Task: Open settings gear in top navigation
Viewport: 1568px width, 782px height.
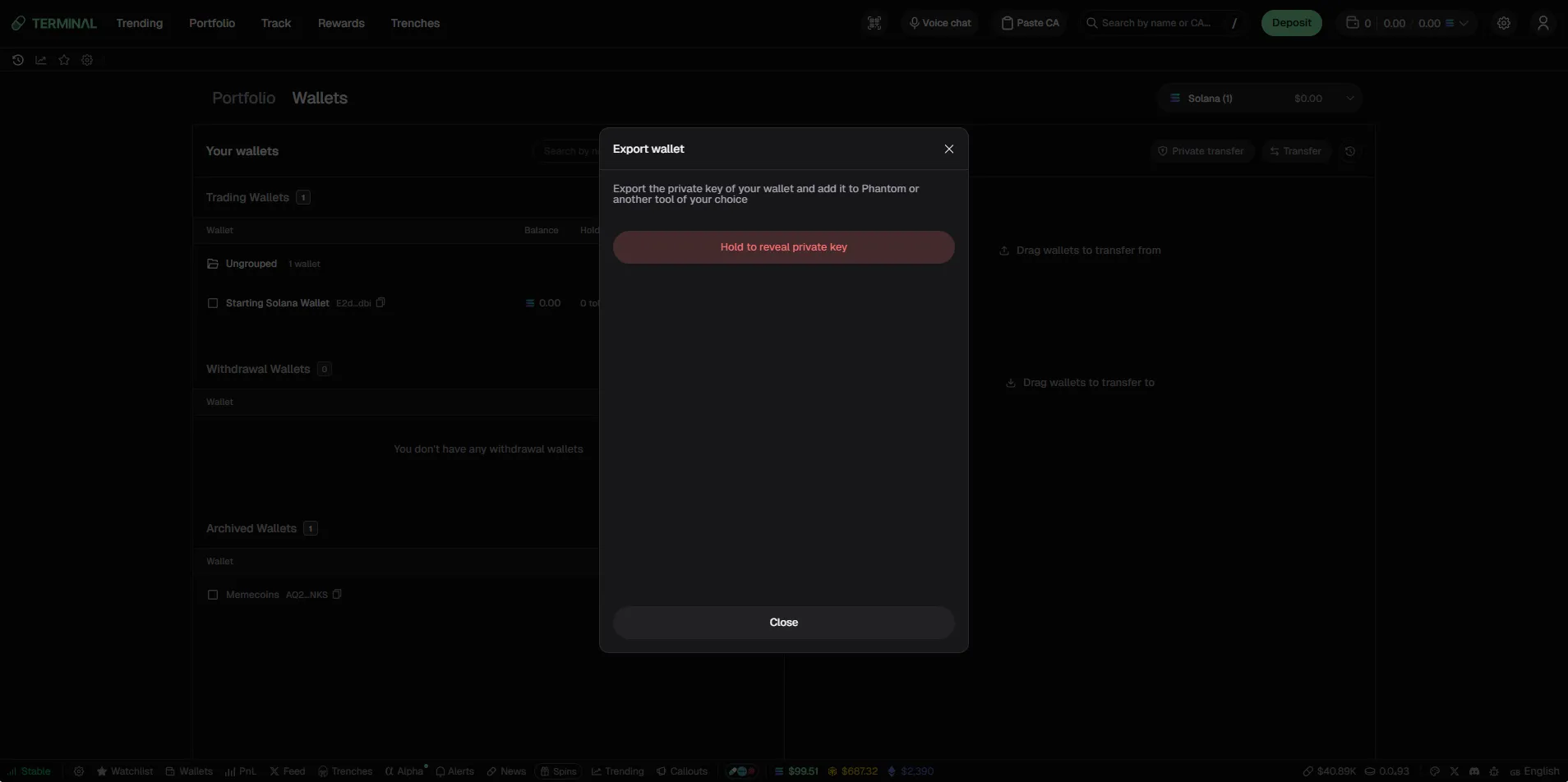Action: (x=1504, y=23)
